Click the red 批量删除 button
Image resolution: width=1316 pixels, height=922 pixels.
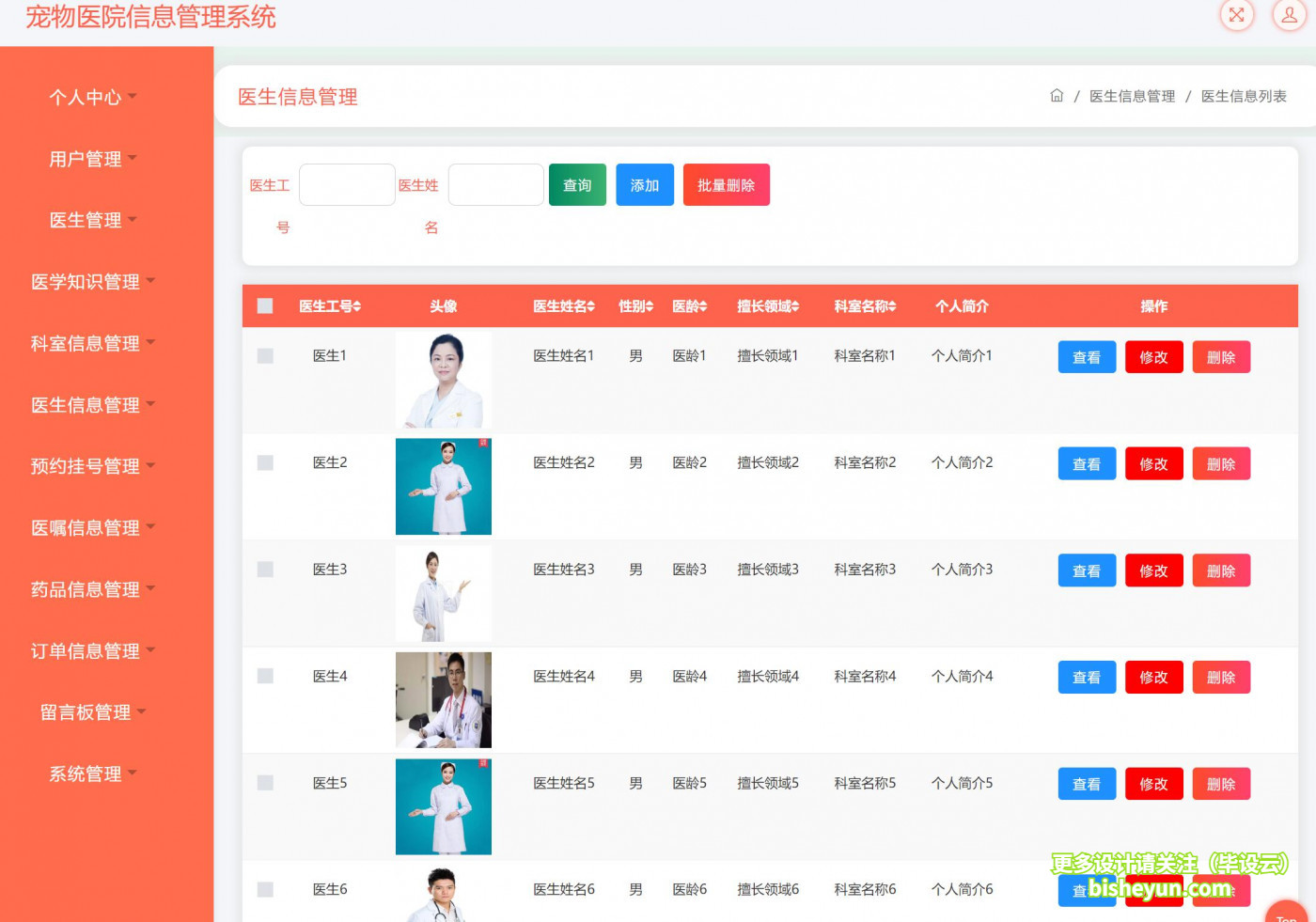tap(726, 185)
